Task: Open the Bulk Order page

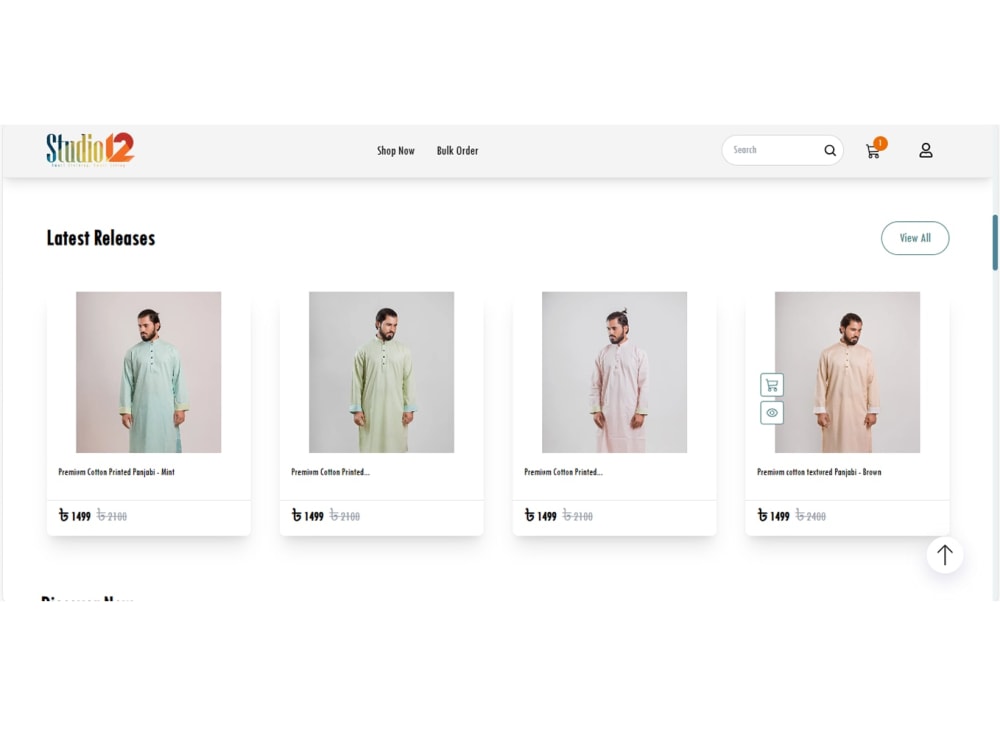Action: click(457, 151)
